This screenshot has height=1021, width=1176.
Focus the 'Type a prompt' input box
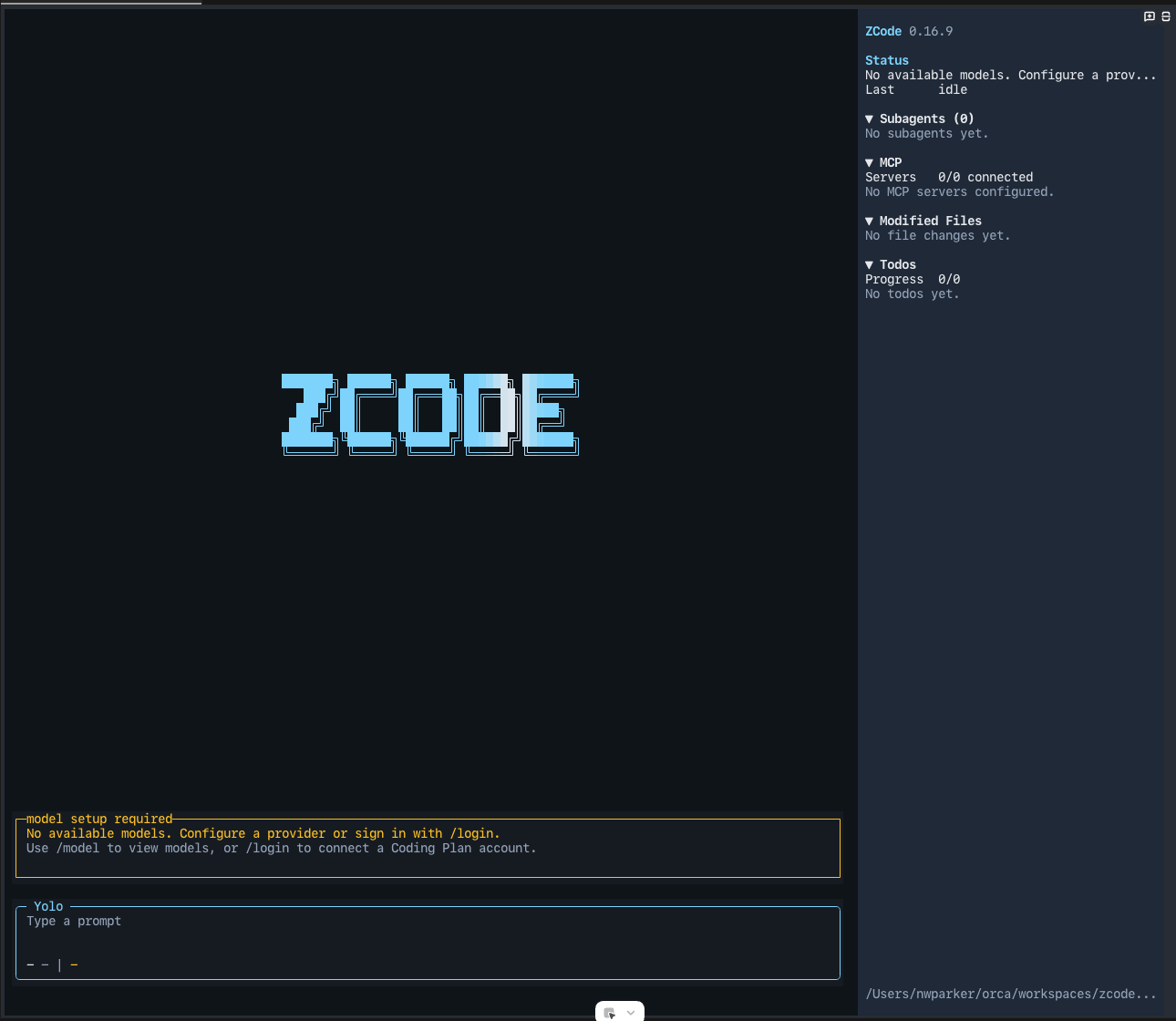tap(428, 943)
